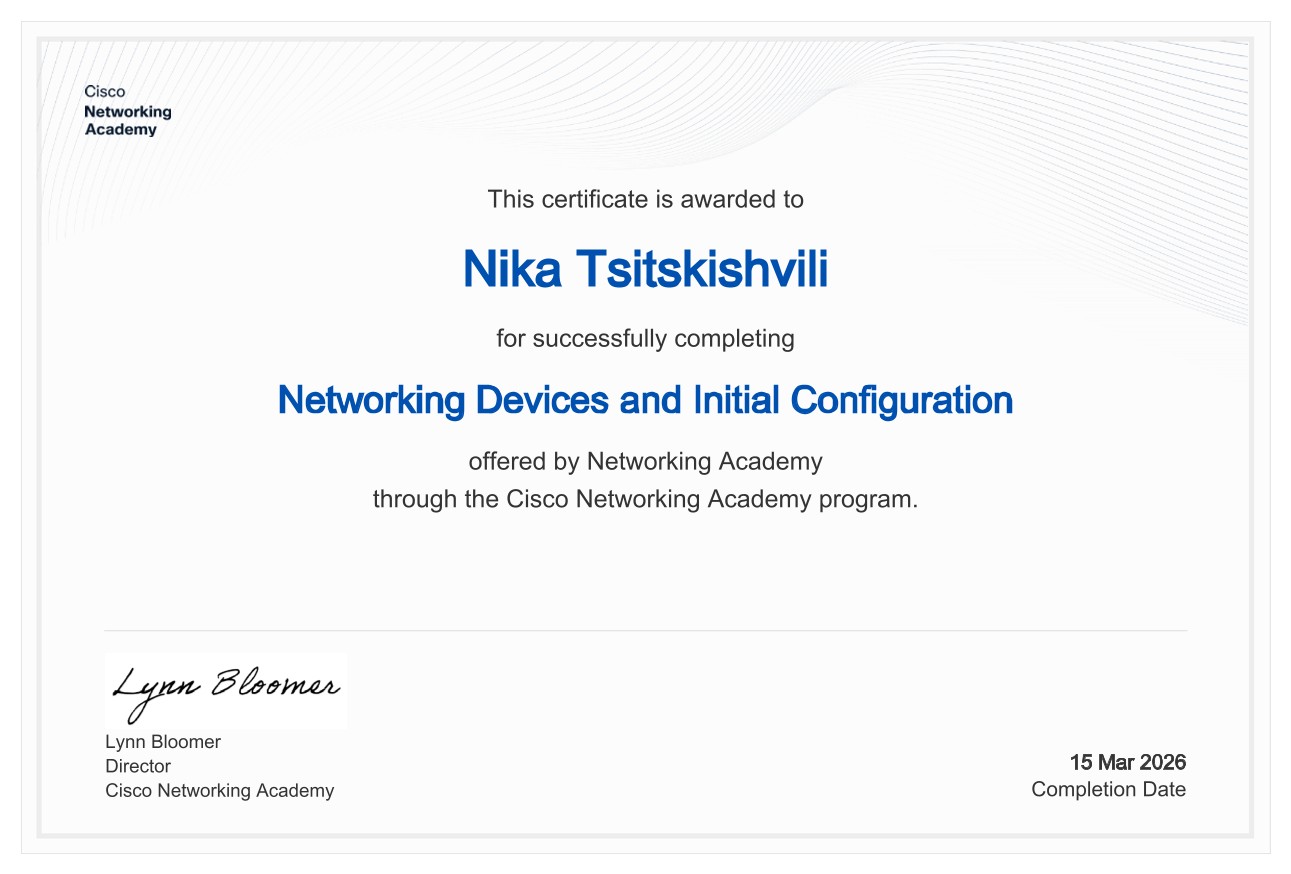Click "through the Cisco Networking Academy program." line
Screen dimensions: 1291x874
click(x=645, y=498)
